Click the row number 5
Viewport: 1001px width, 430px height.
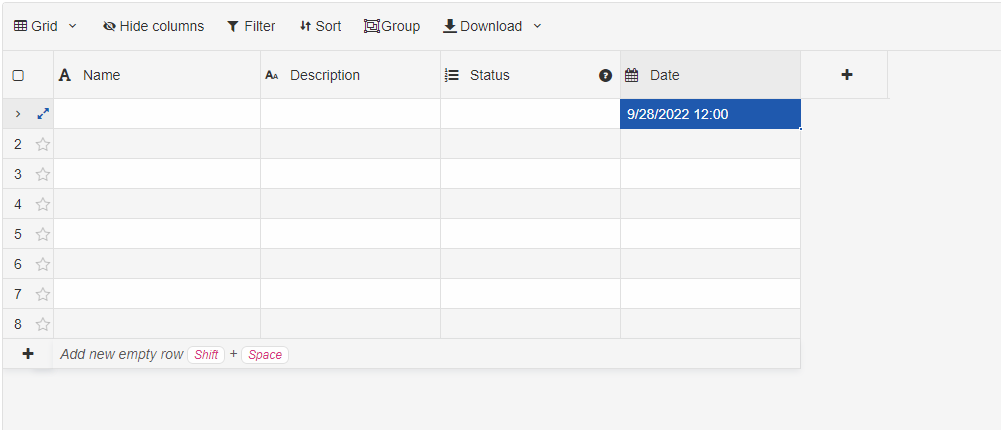point(18,234)
